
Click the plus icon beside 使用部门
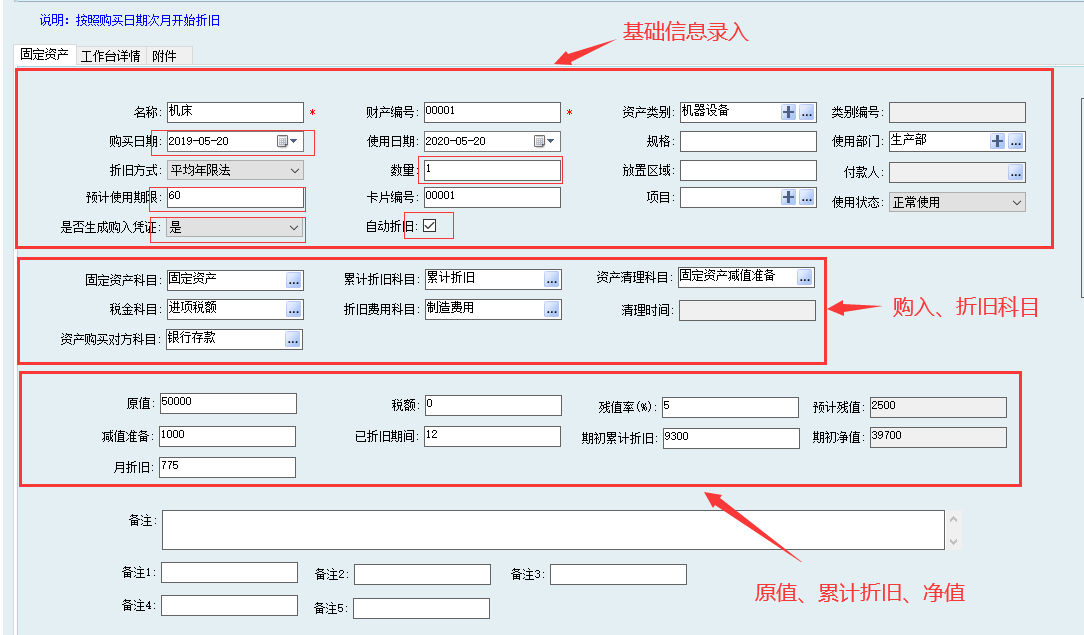[997, 141]
